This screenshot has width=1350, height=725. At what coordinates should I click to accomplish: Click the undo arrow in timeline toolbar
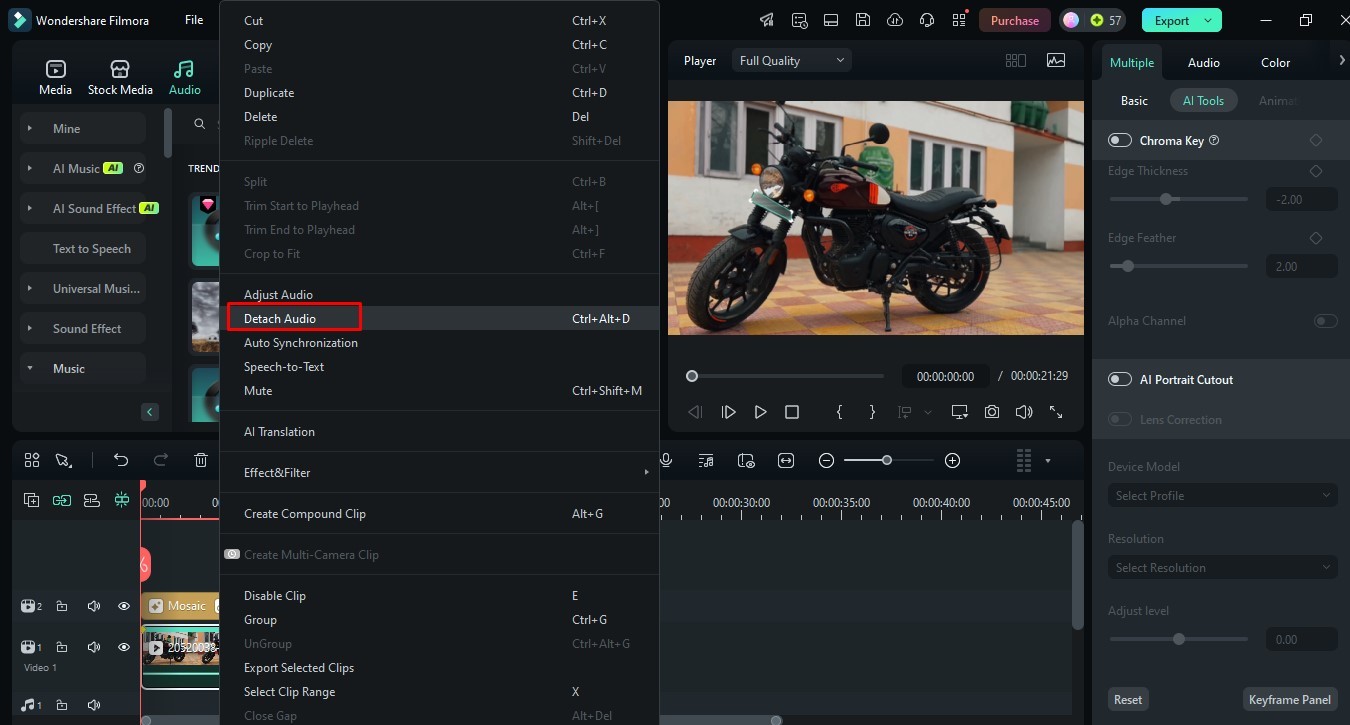click(x=121, y=460)
